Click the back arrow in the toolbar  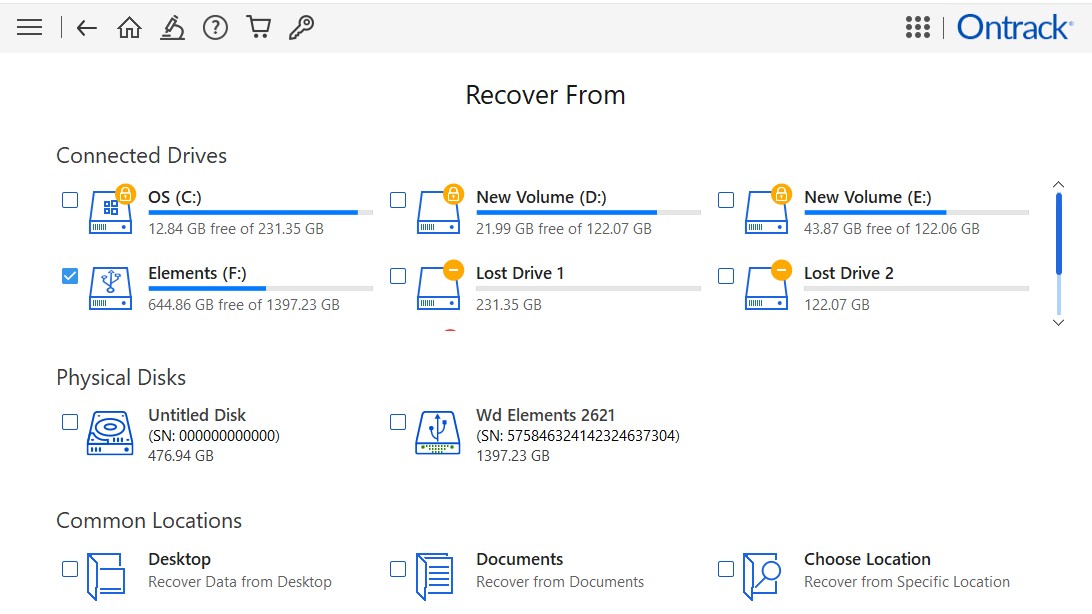pyautogui.click(x=86, y=27)
